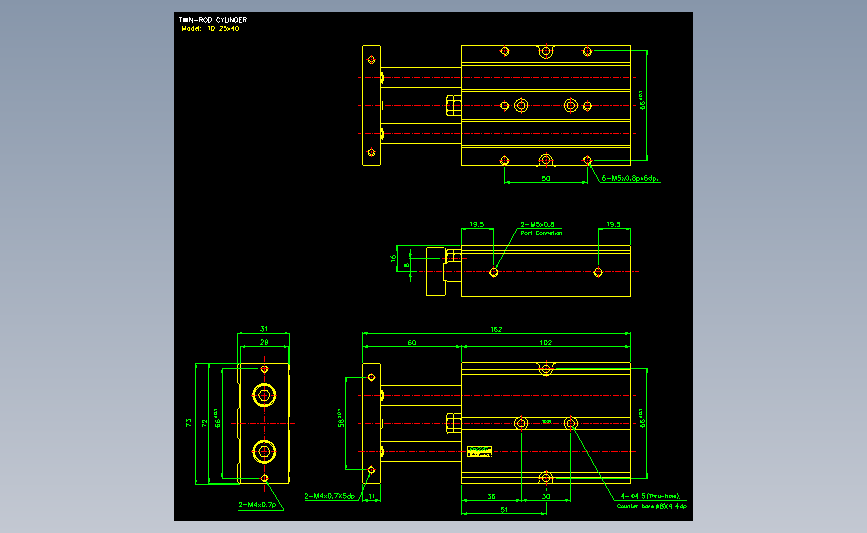Select the '30' bottom dimension text
Screen dimensions: 867x533
click(546, 497)
